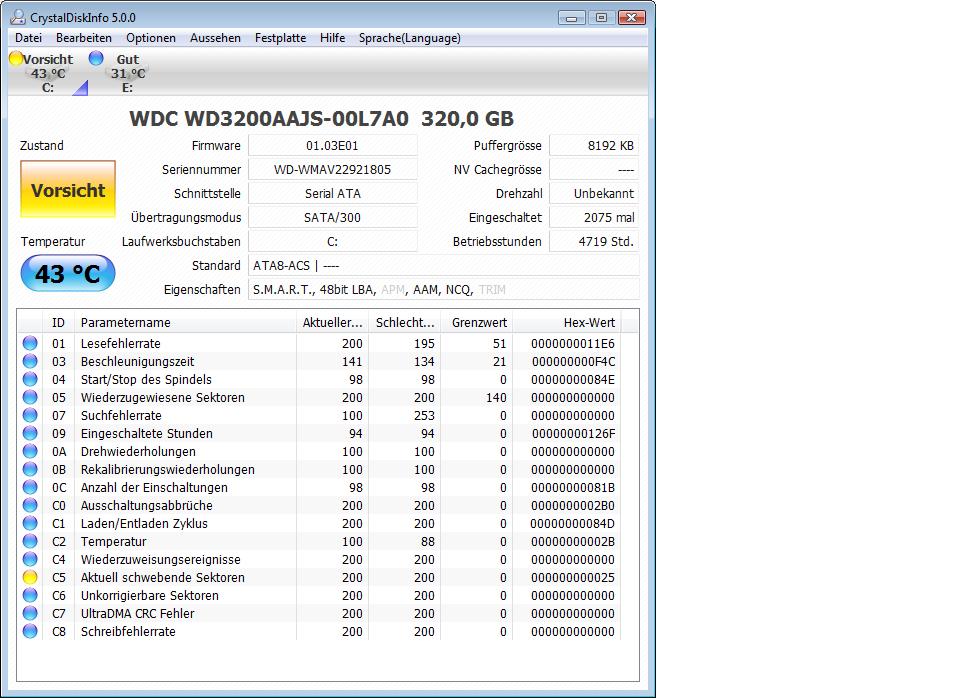Click the Parametername column header

(185, 323)
